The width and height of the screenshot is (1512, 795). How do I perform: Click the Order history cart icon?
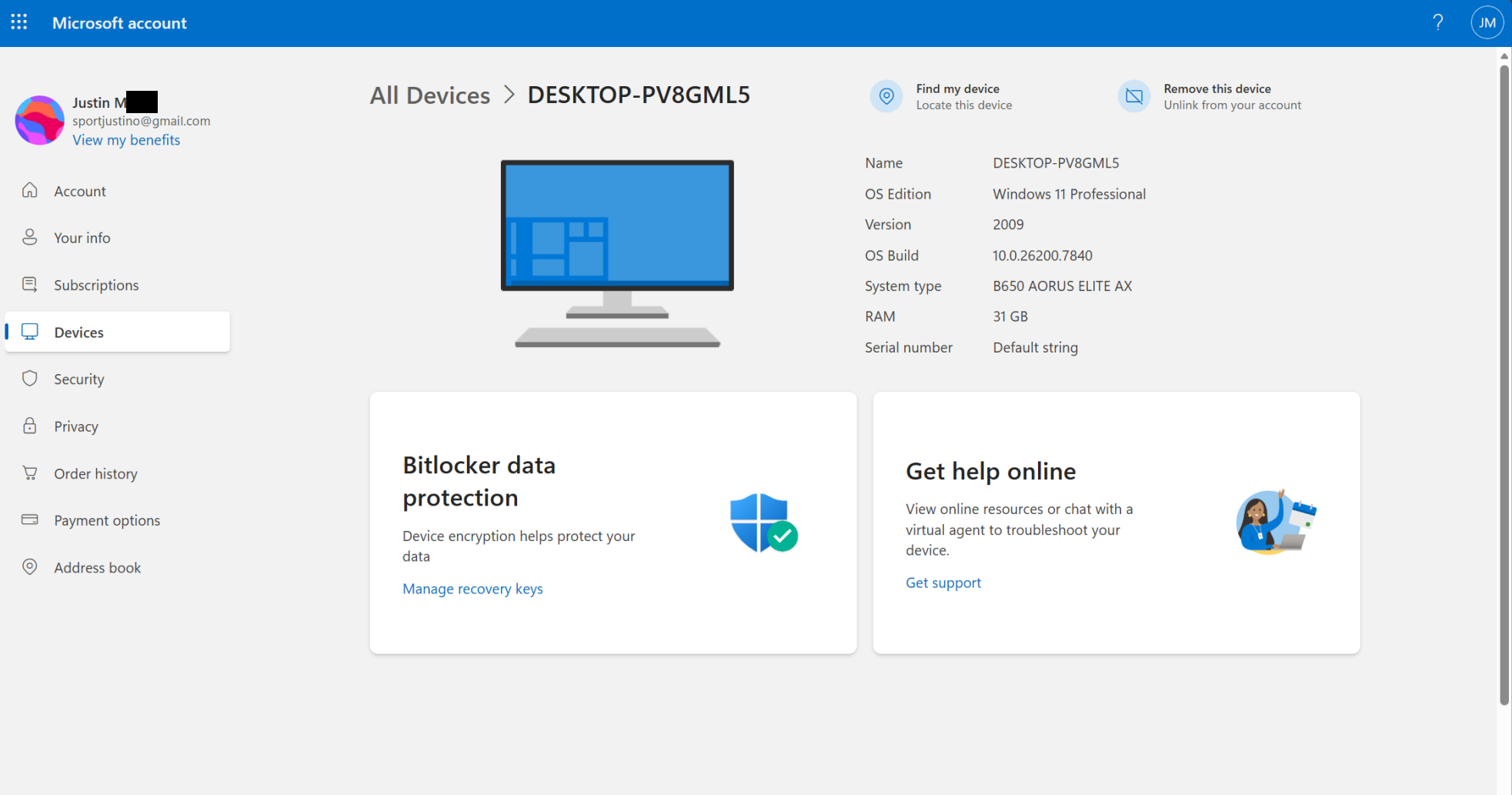[x=30, y=473]
